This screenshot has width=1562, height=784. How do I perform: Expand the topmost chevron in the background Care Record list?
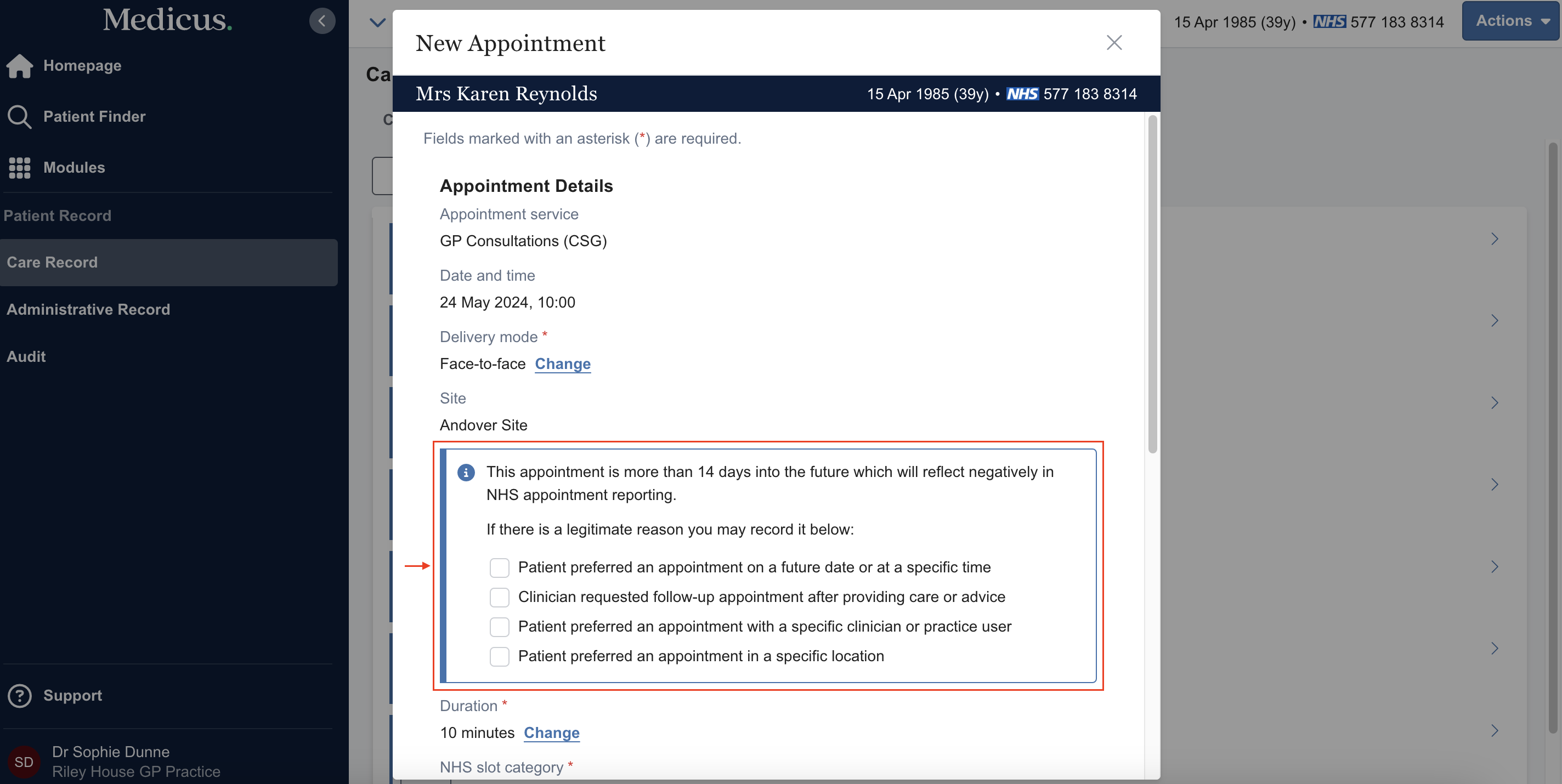coord(1495,239)
